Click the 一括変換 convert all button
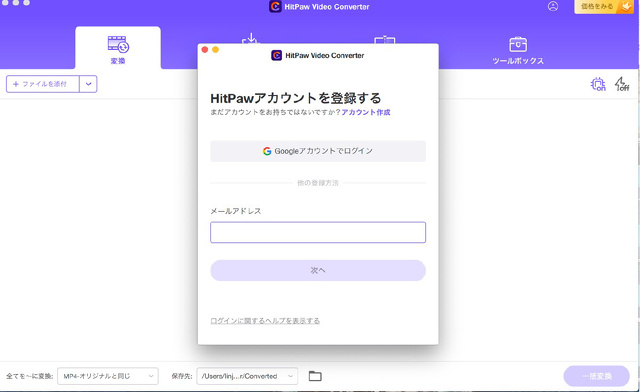 click(x=596, y=376)
